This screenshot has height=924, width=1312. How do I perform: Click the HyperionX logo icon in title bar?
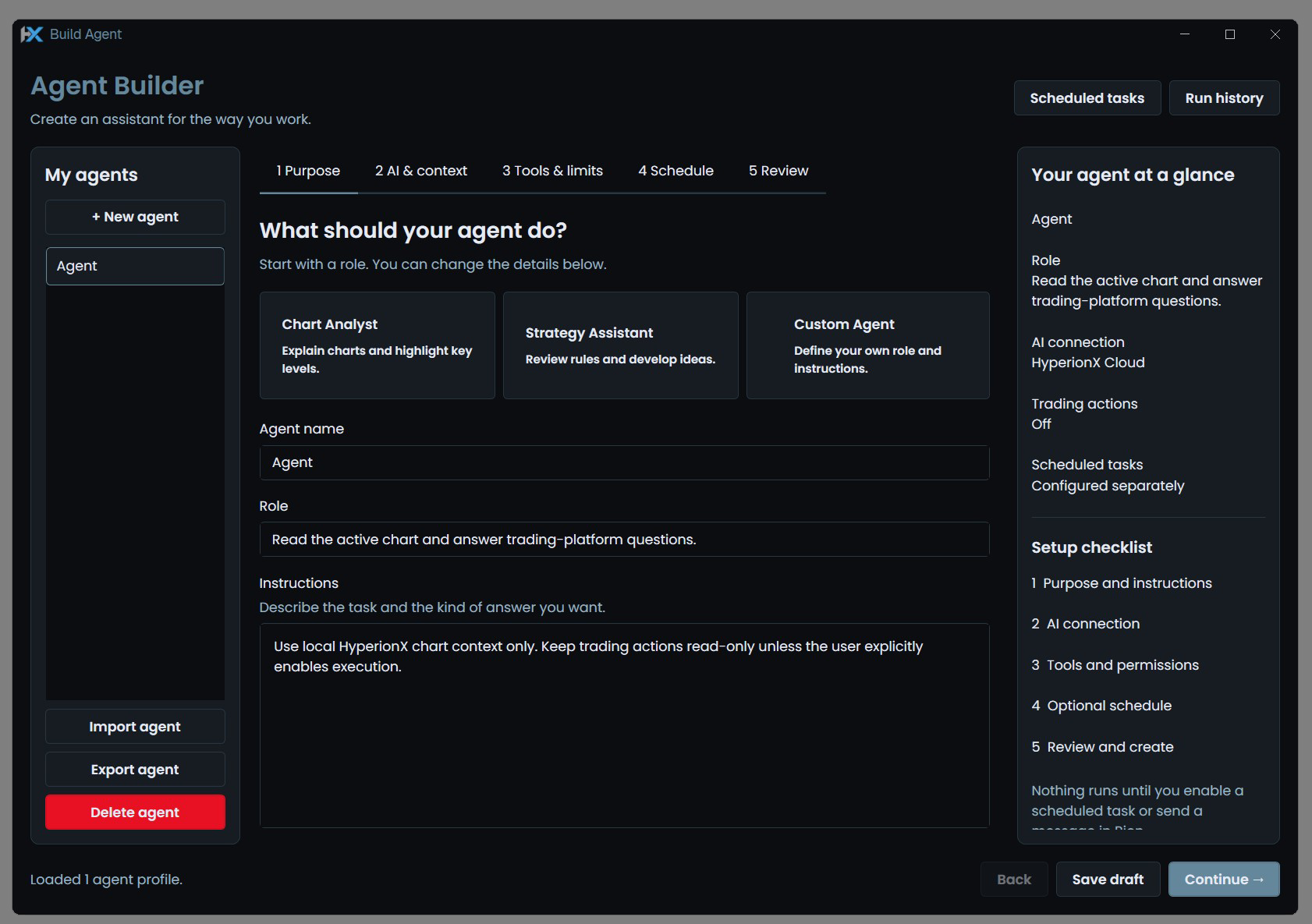[31, 34]
